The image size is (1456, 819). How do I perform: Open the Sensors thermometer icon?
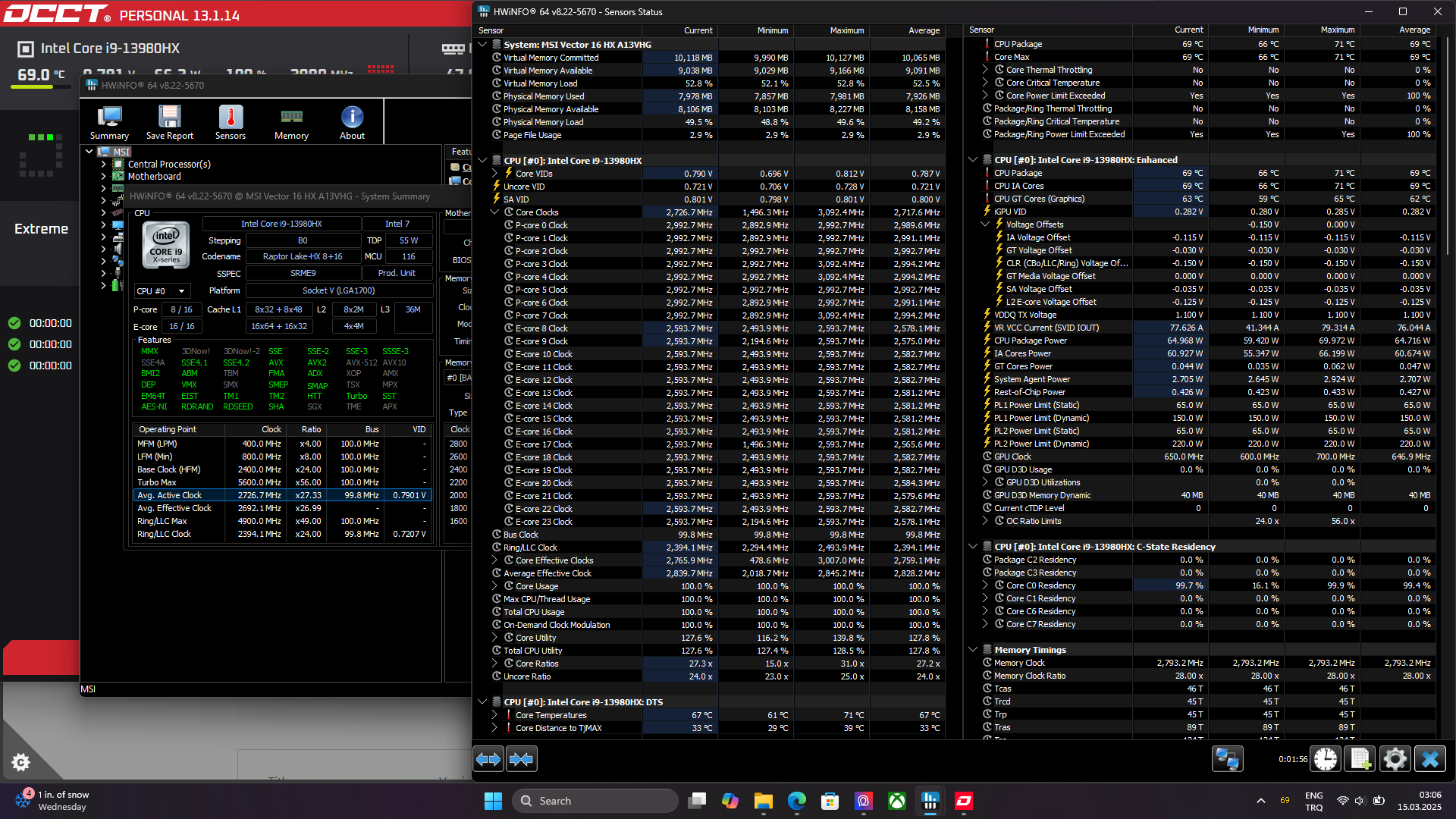click(x=231, y=122)
